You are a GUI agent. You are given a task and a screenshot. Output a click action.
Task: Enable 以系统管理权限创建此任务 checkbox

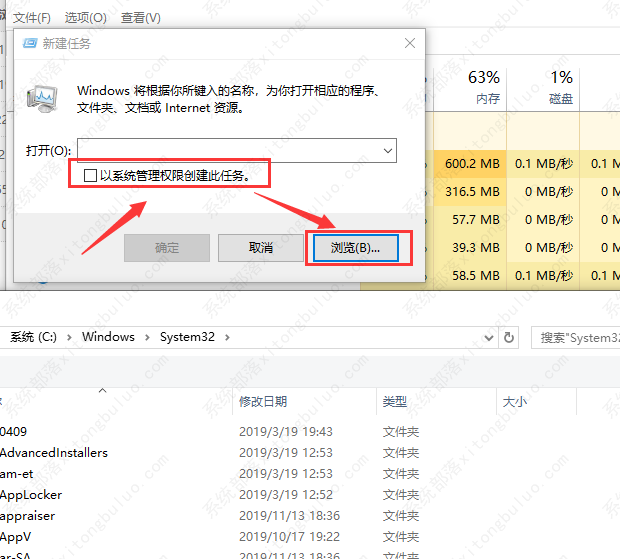tap(91, 176)
